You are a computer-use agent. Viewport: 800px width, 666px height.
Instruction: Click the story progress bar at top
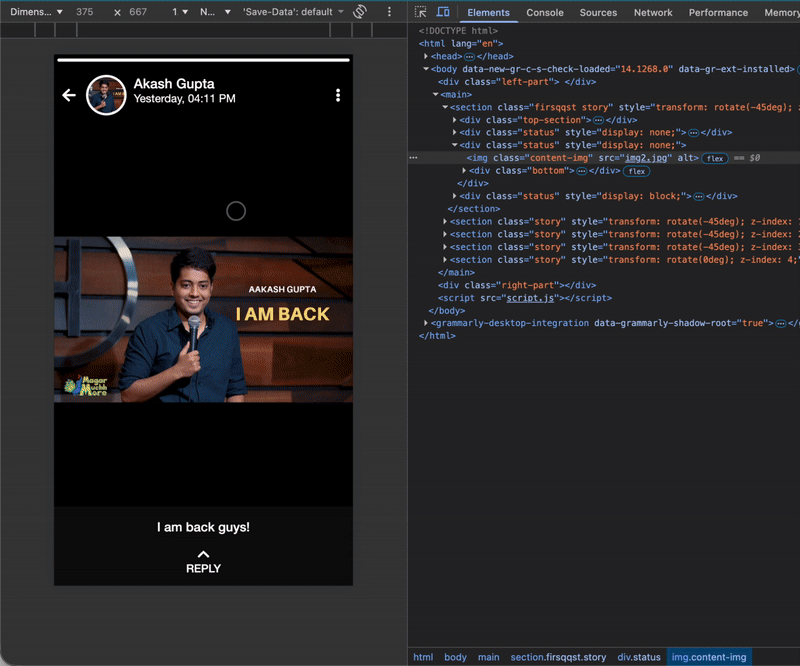coord(203,61)
